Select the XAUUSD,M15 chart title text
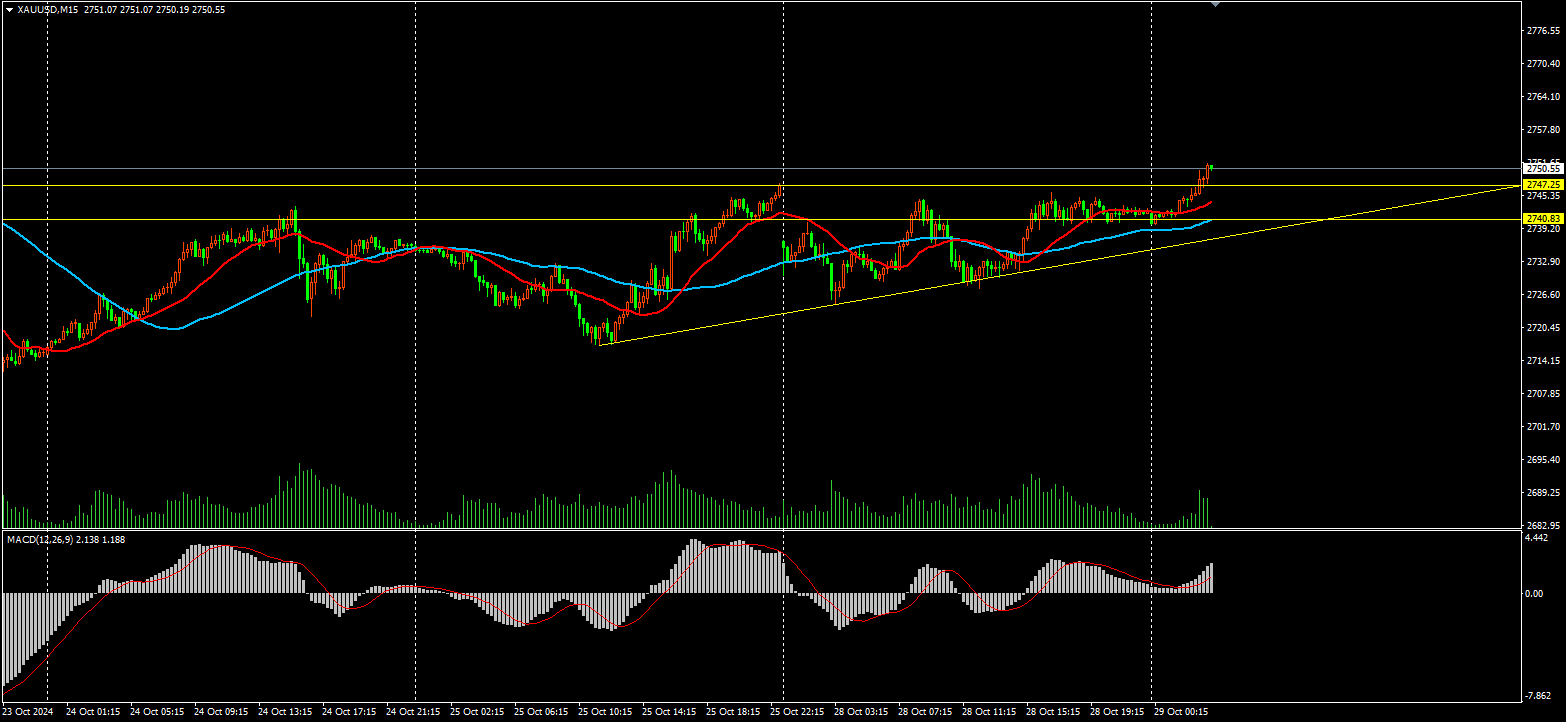The image size is (1566, 722). point(48,10)
